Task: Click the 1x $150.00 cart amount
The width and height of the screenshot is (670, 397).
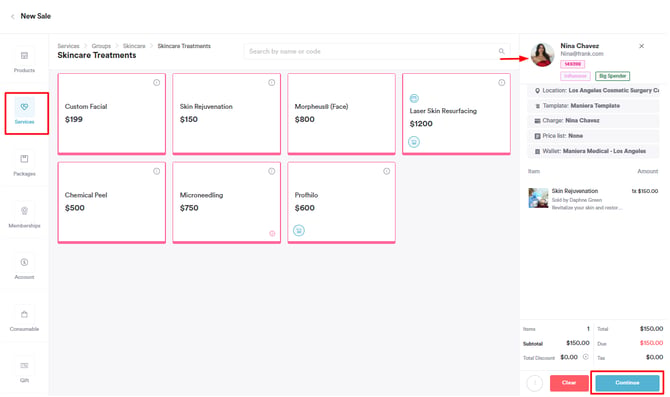Action: 645,191
